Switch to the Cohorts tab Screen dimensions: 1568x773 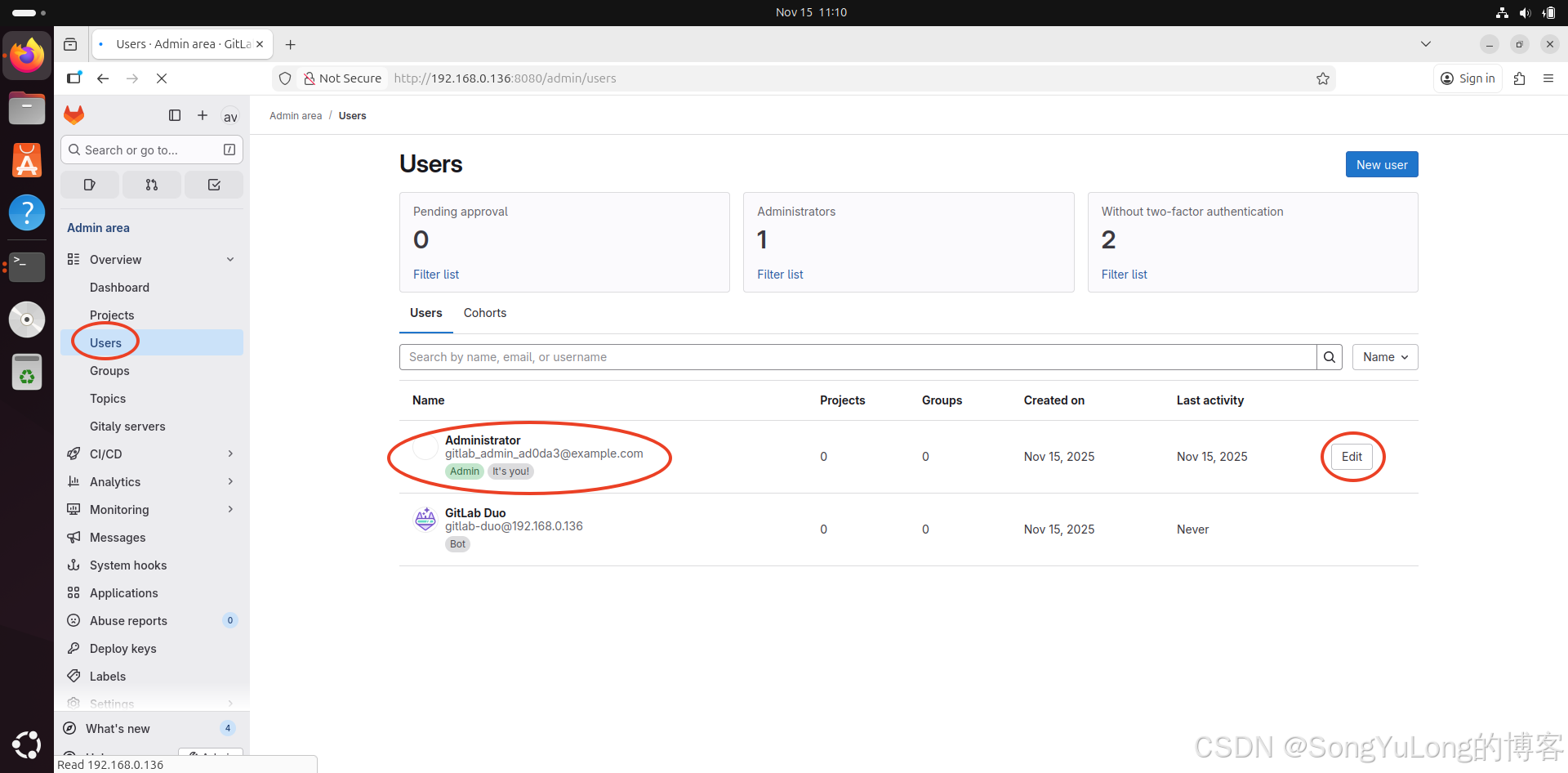484,313
